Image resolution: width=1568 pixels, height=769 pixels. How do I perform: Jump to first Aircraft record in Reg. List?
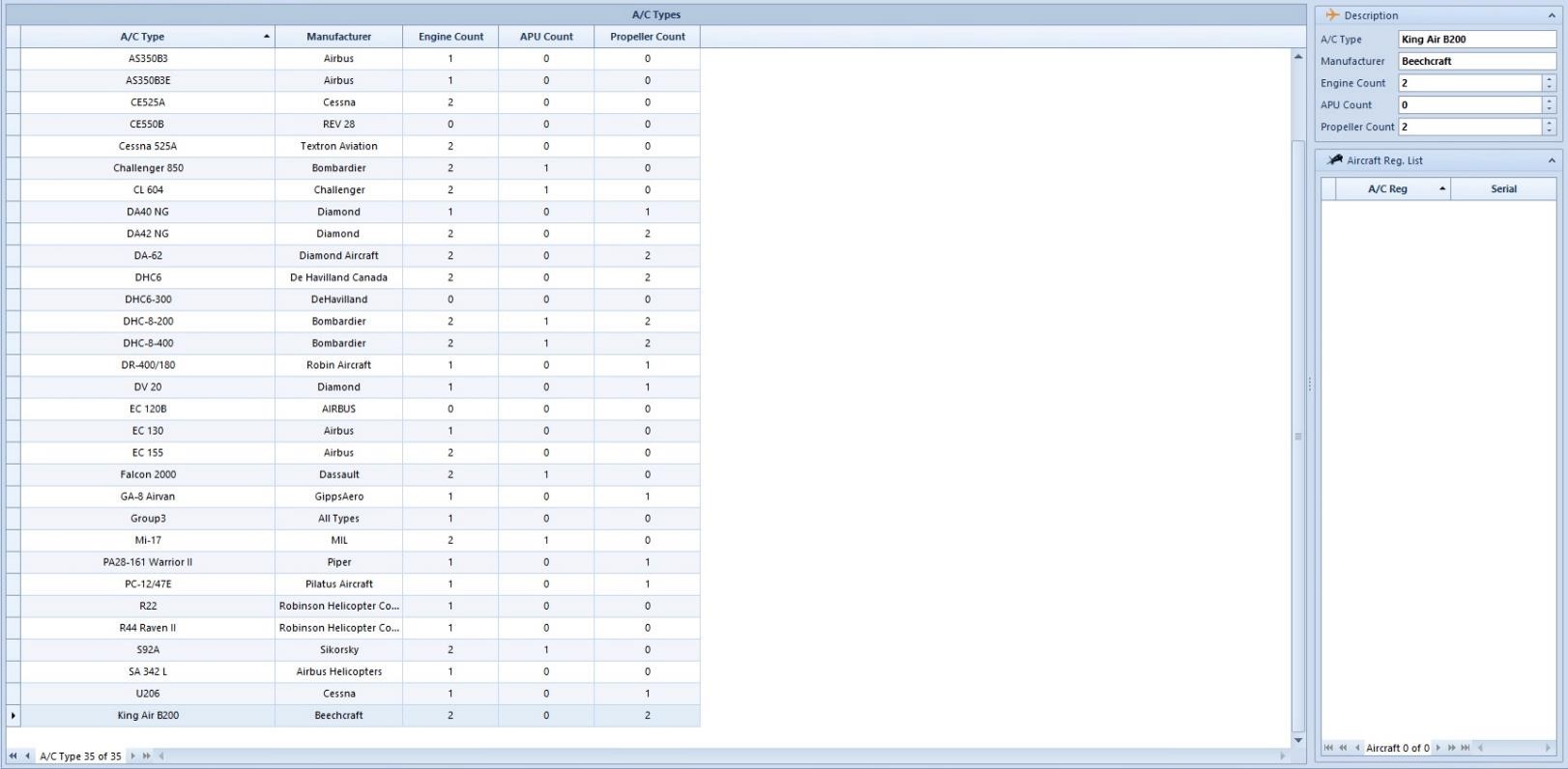pos(1328,748)
